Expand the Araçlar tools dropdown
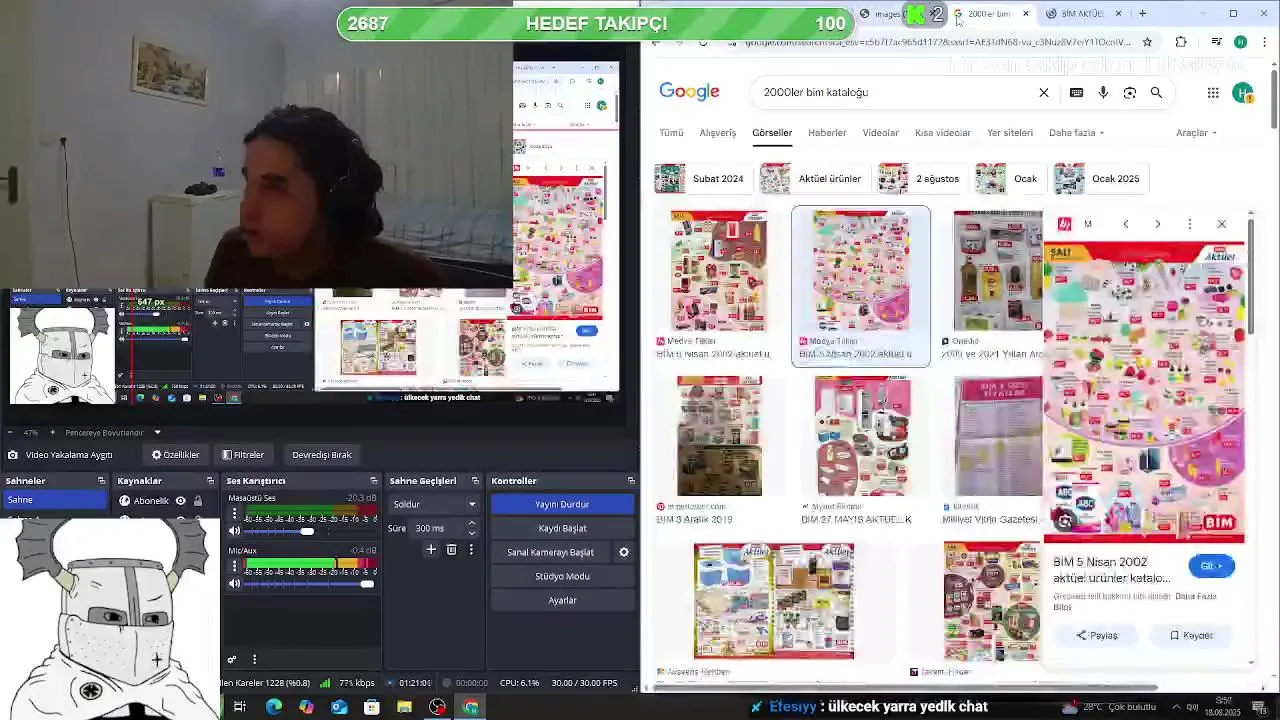Image resolution: width=1280 pixels, height=720 pixels. click(1196, 133)
